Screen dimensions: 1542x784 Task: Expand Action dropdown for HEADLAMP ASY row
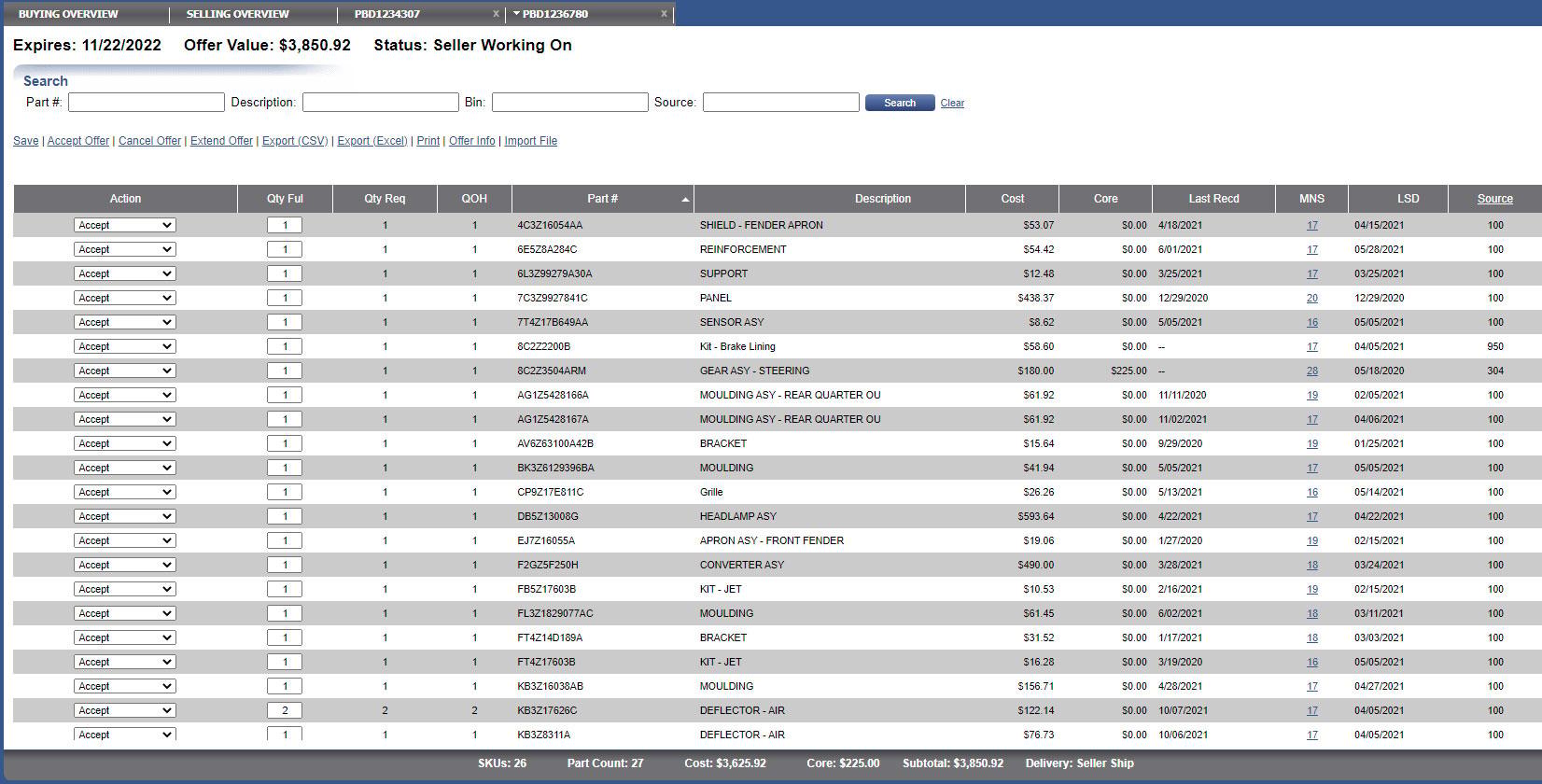click(x=125, y=516)
